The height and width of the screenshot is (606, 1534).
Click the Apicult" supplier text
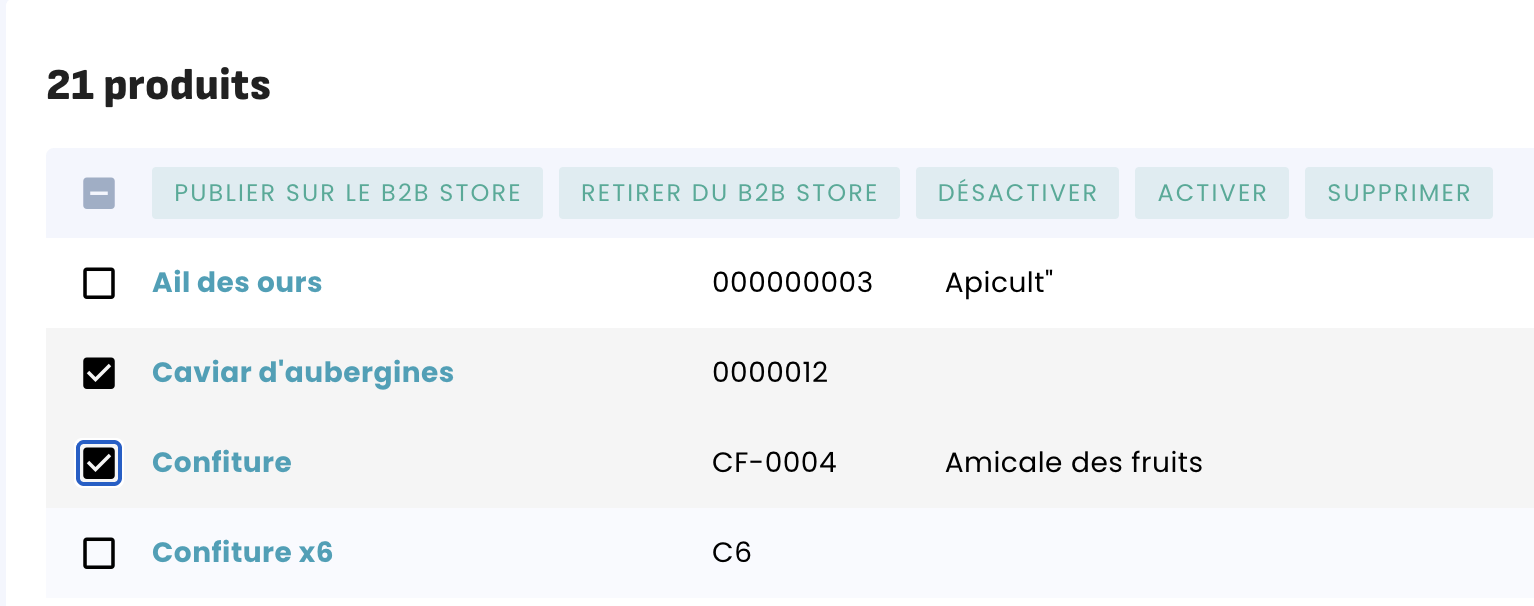(x=999, y=283)
